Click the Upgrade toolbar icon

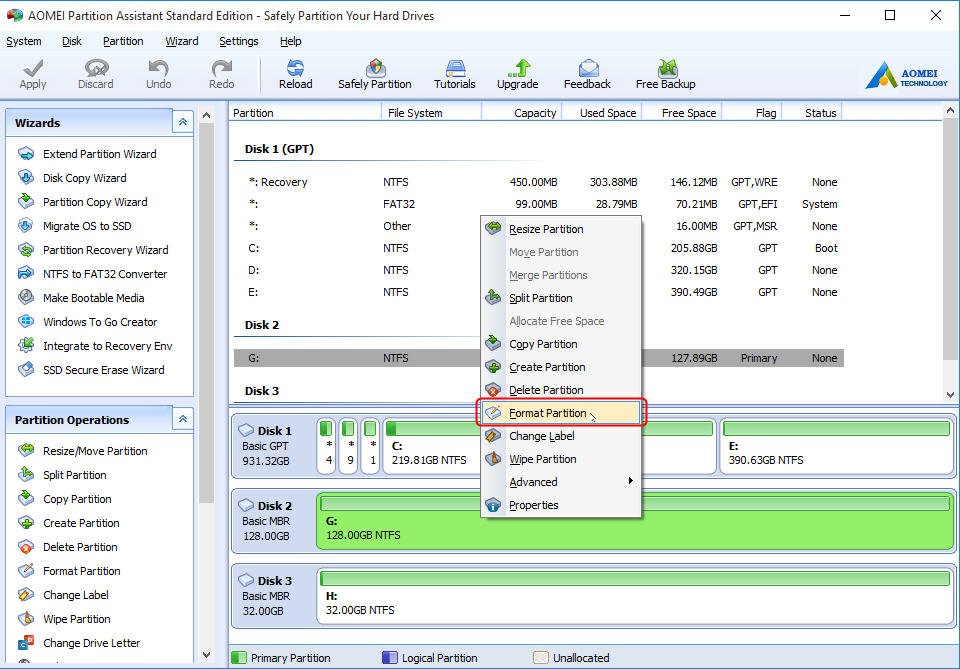coord(517,74)
